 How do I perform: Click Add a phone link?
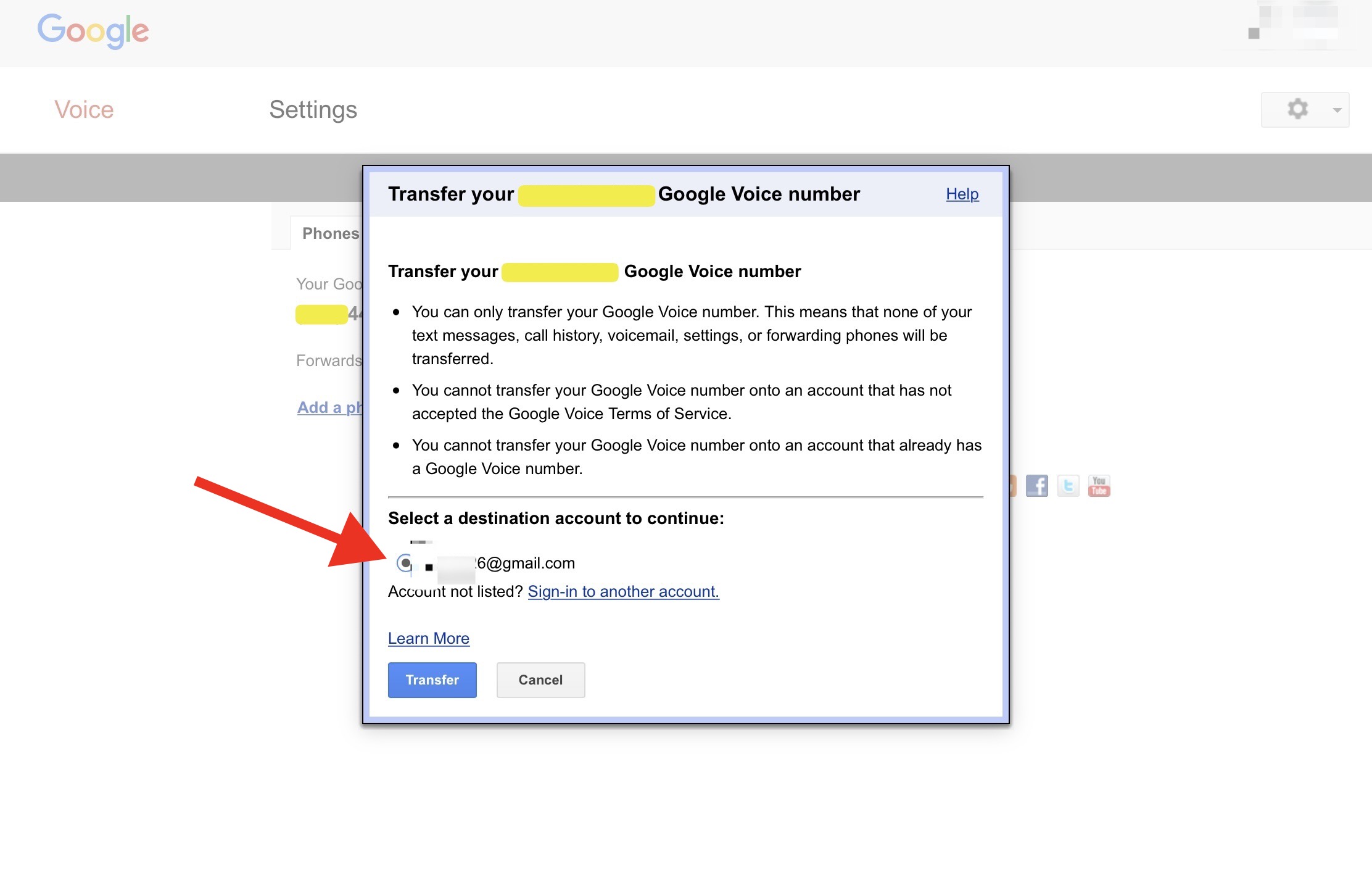pyautogui.click(x=329, y=407)
